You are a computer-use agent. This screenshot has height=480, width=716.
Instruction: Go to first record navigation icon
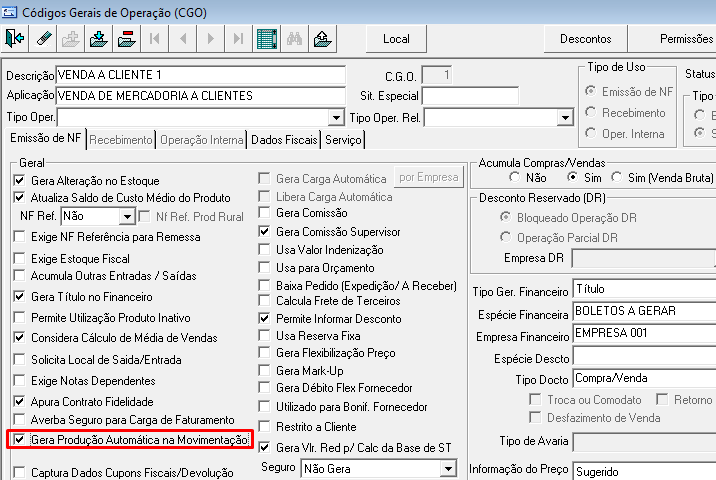pyautogui.click(x=155, y=39)
